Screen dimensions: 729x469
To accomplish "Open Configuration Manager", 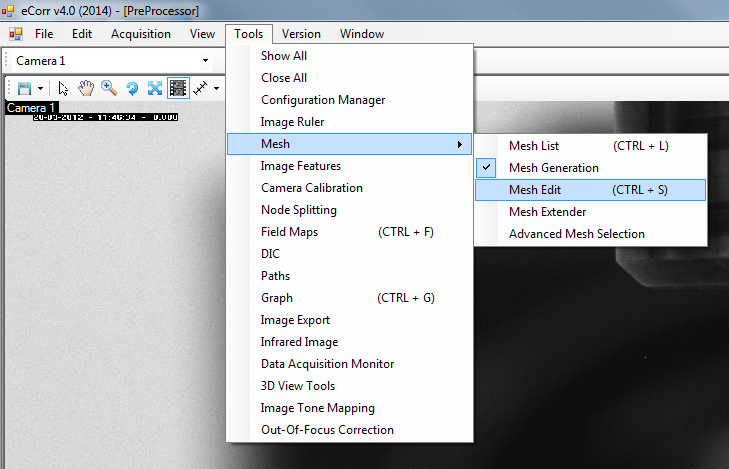I will click(349, 100).
